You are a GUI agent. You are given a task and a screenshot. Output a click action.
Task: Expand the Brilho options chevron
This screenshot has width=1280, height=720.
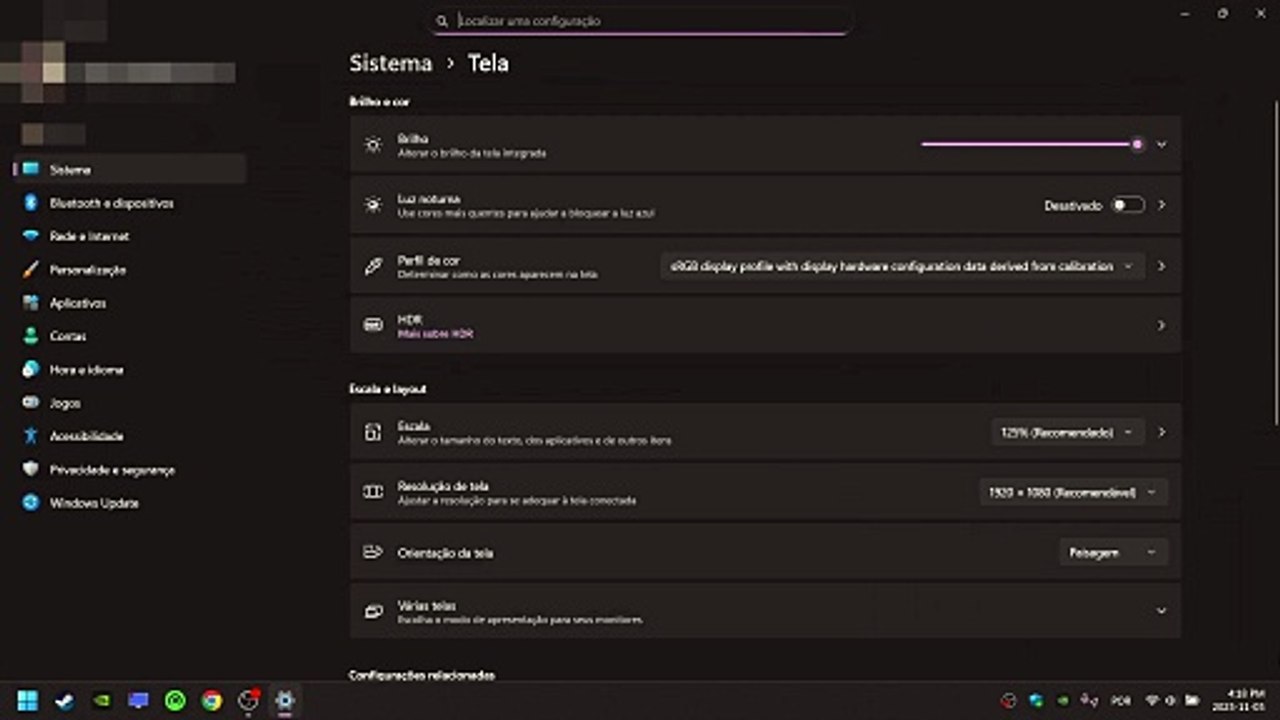point(1161,144)
